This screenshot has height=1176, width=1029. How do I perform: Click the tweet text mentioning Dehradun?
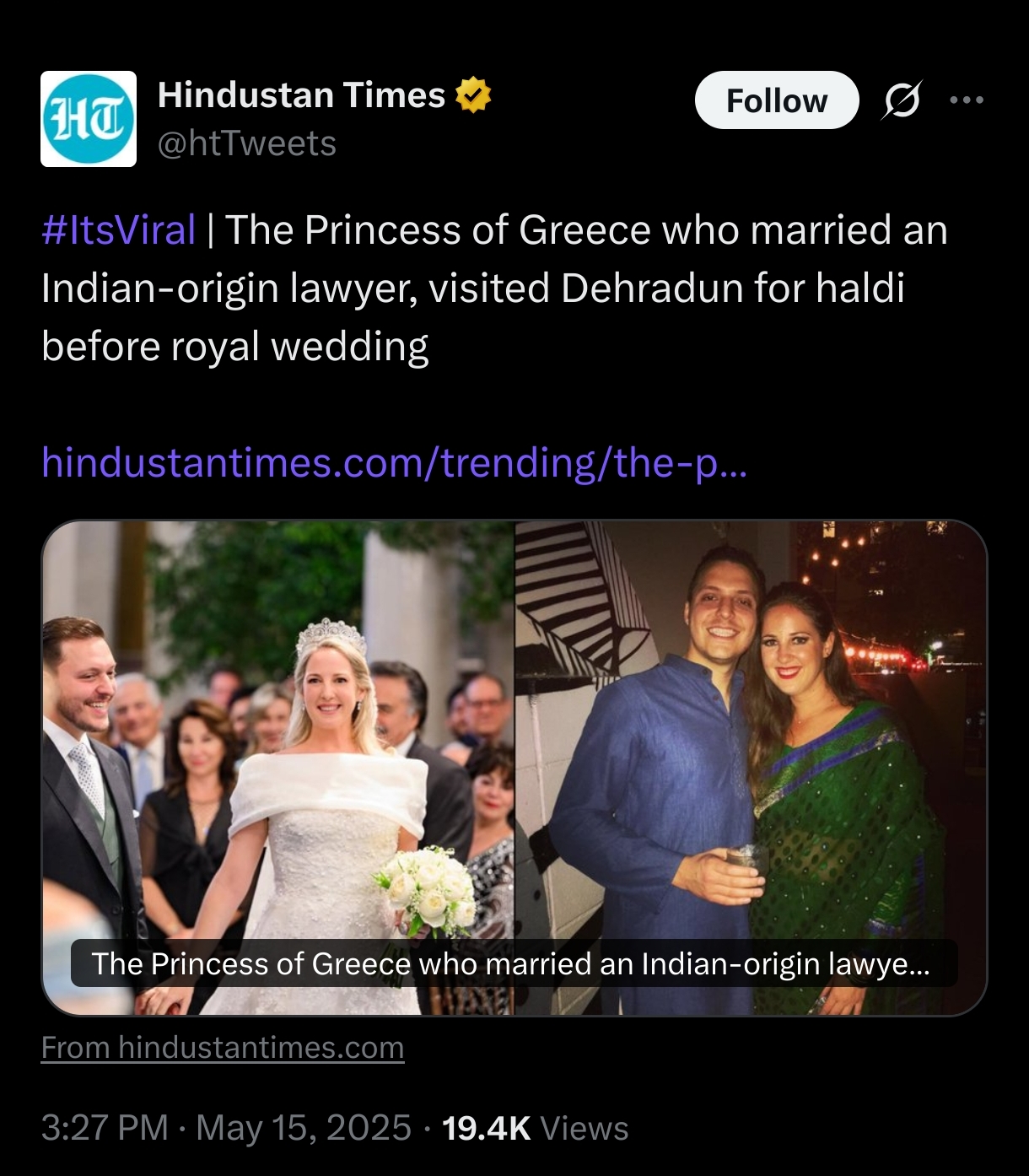[494, 288]
